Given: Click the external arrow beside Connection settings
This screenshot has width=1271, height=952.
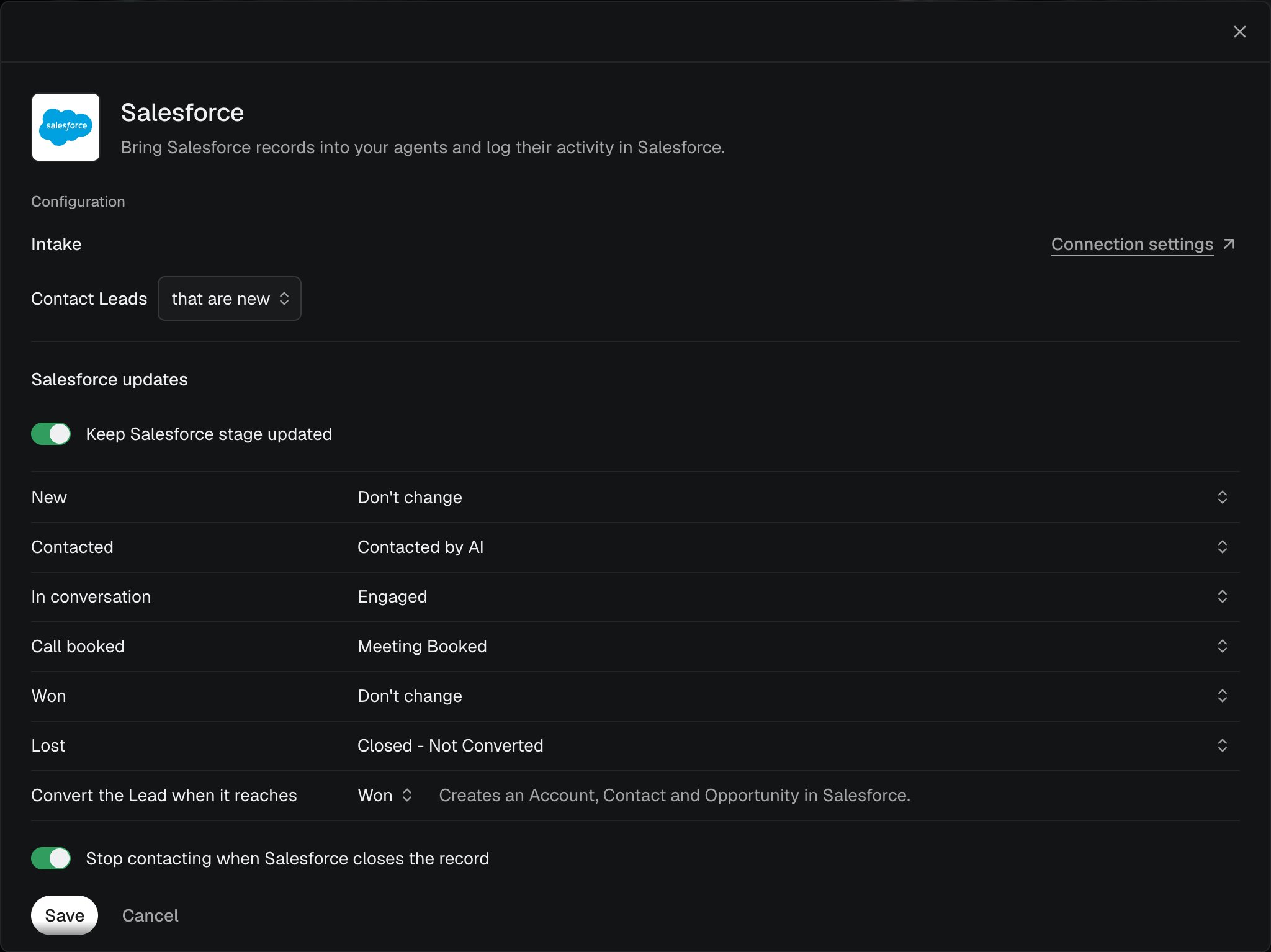Looking at the screenshot, I should pyautogui.click(x=1229, y=244).
